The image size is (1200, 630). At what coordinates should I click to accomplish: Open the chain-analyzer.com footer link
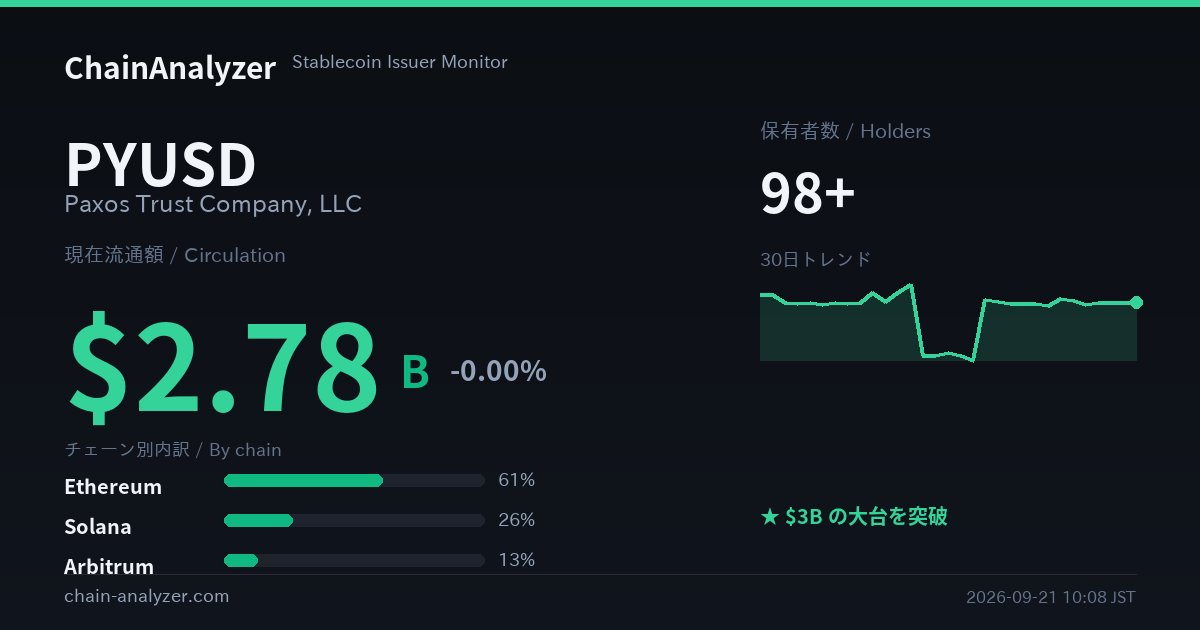[146, 596]
